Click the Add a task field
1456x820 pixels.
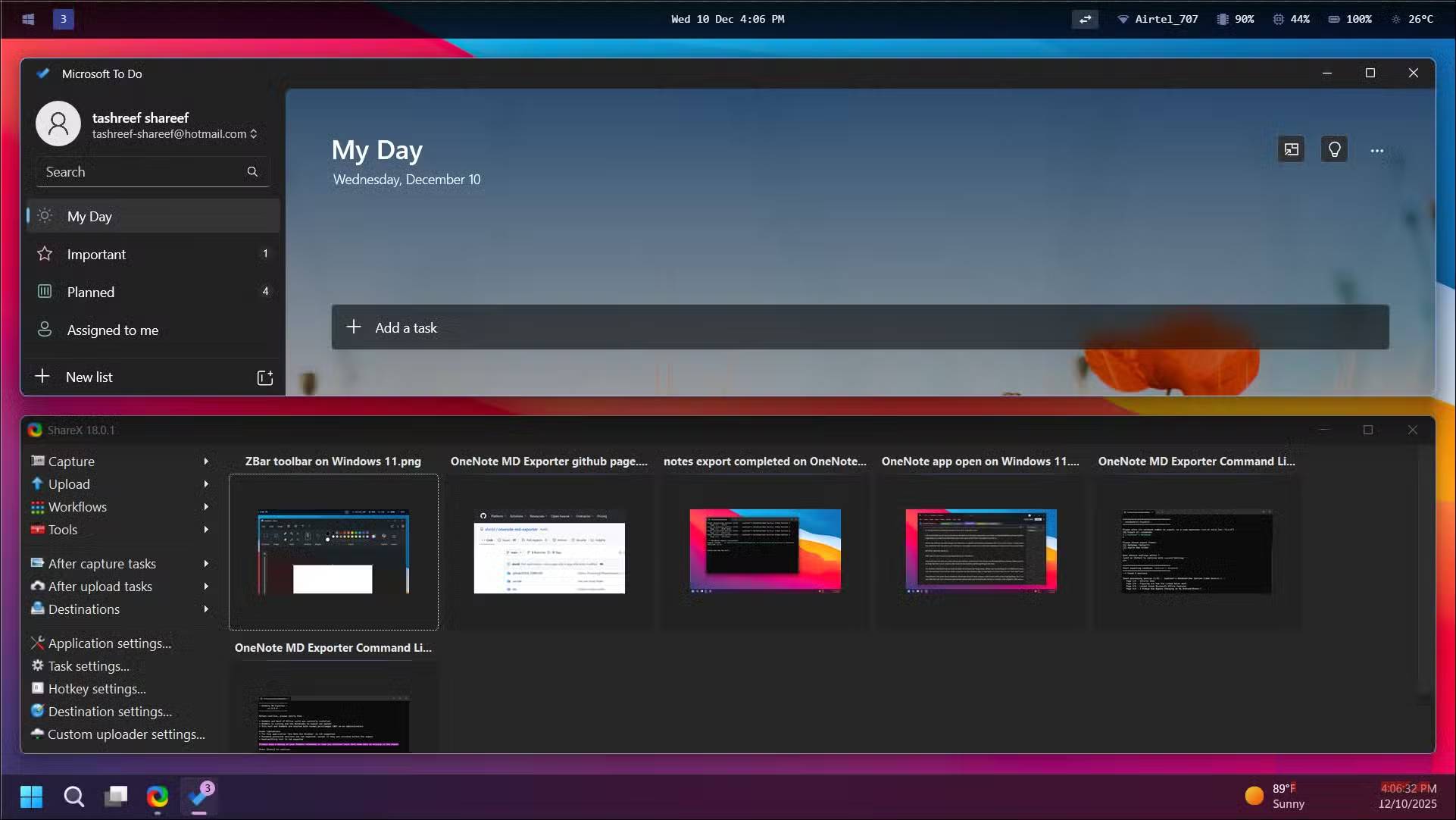pos(860,327)
